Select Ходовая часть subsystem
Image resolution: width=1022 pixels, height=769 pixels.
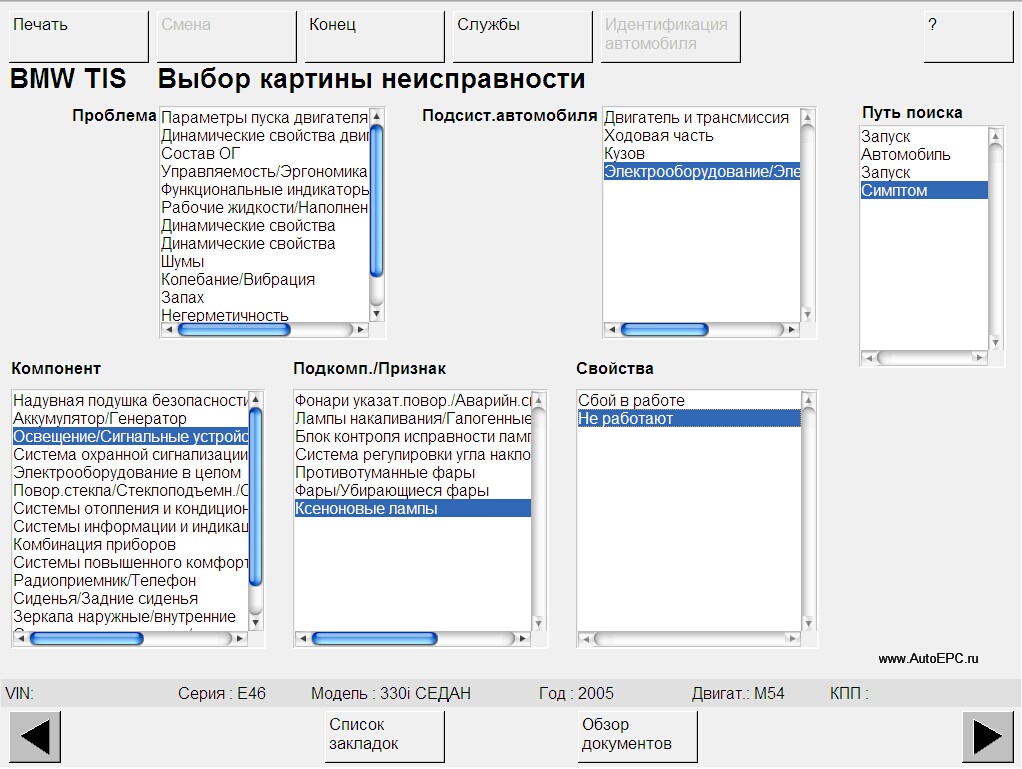[x=701, y=136]
